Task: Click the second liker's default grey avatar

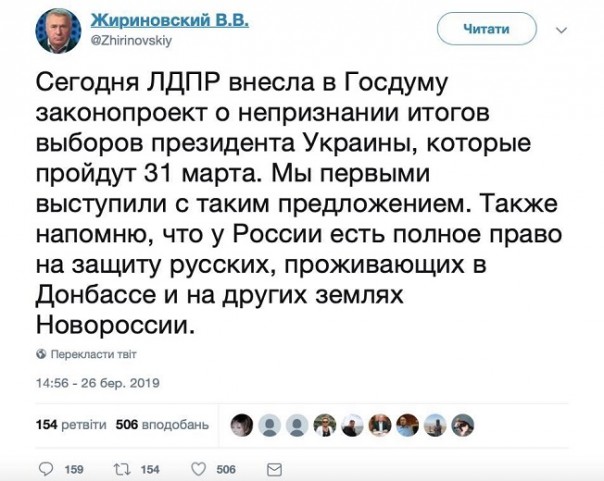Action: click(268, 425)
